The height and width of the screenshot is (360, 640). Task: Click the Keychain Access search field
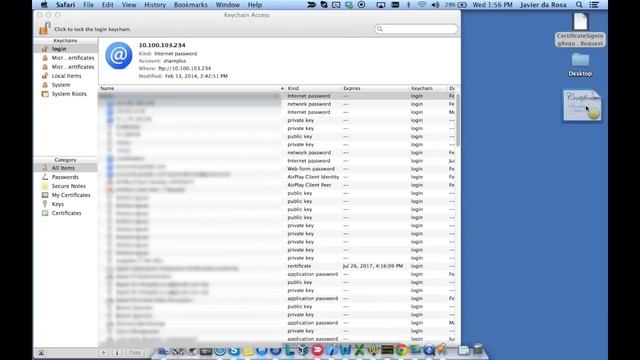click(416, 29)
